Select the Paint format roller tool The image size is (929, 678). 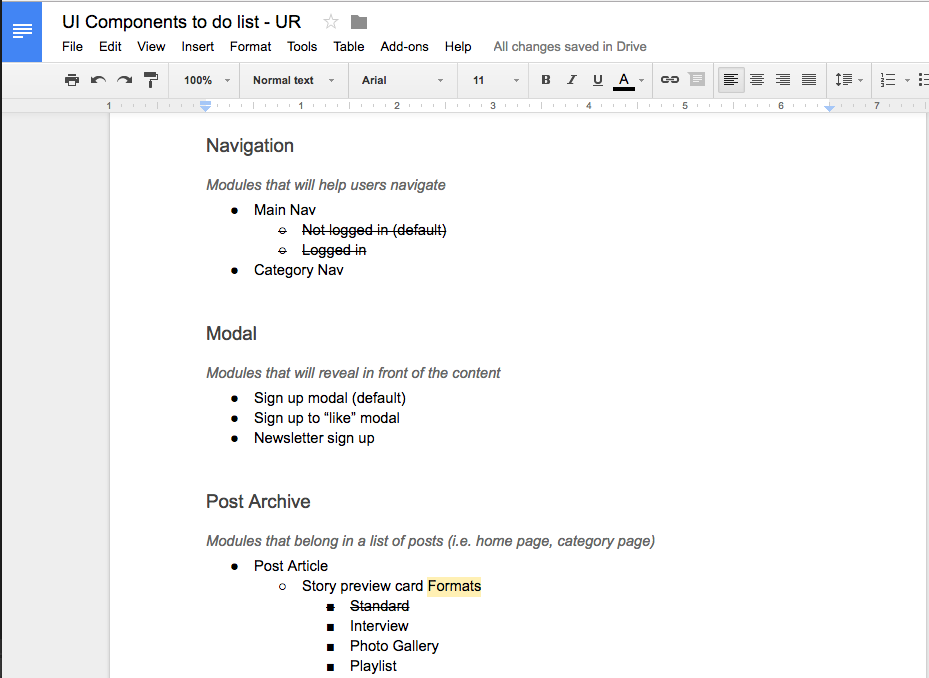tap(151, 80)
